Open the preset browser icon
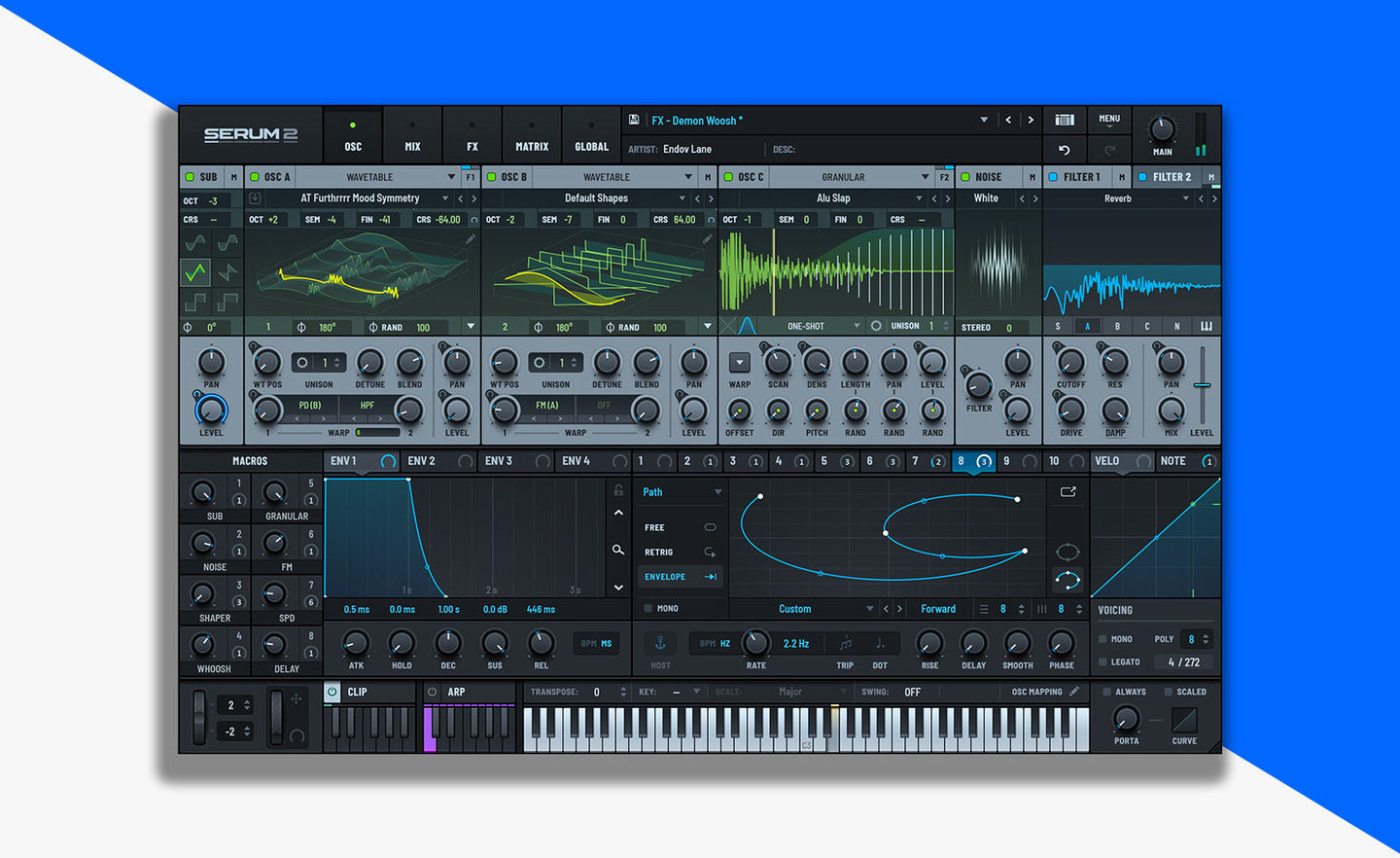 click(1065, 120)
